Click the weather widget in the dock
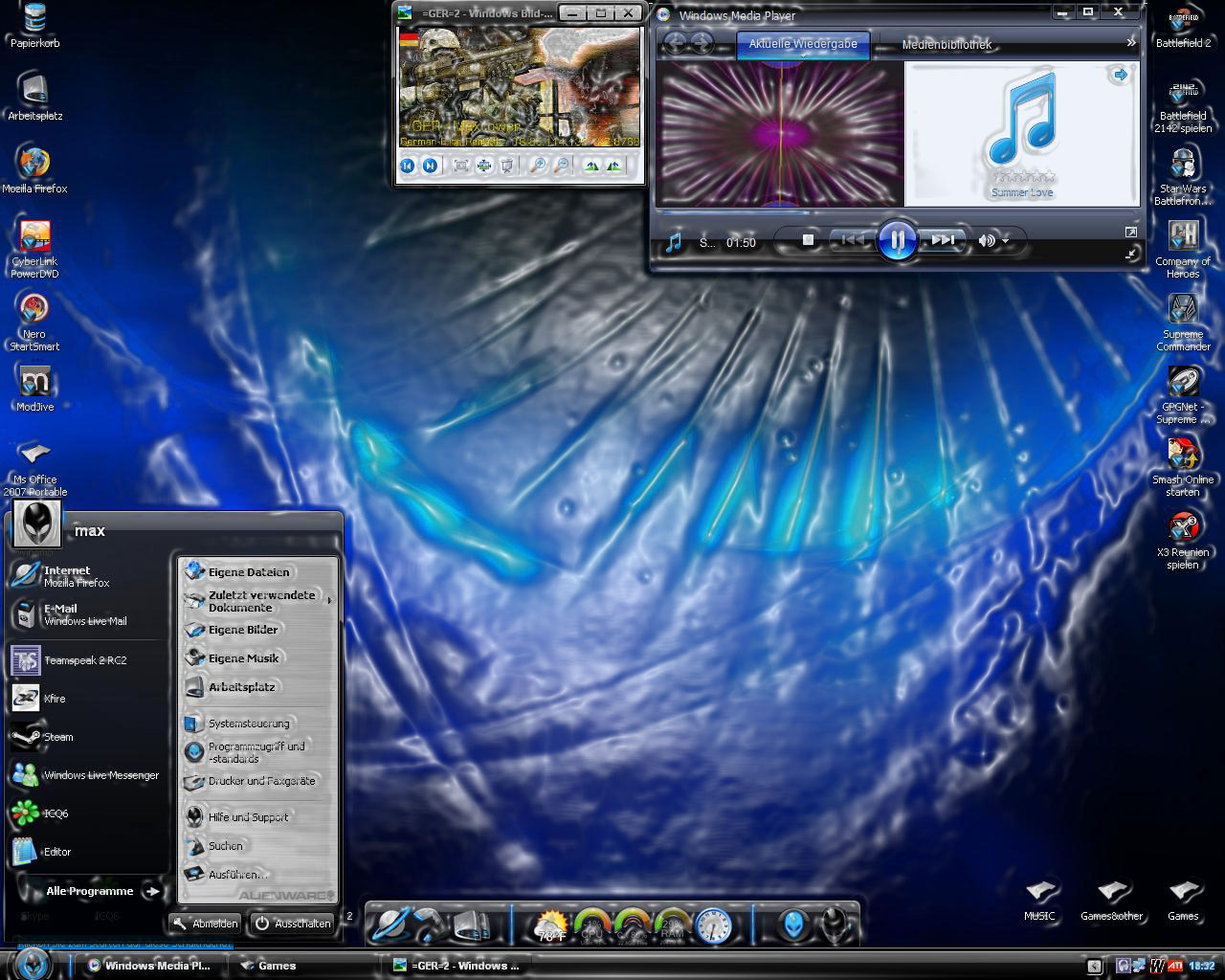 [550, 926]
